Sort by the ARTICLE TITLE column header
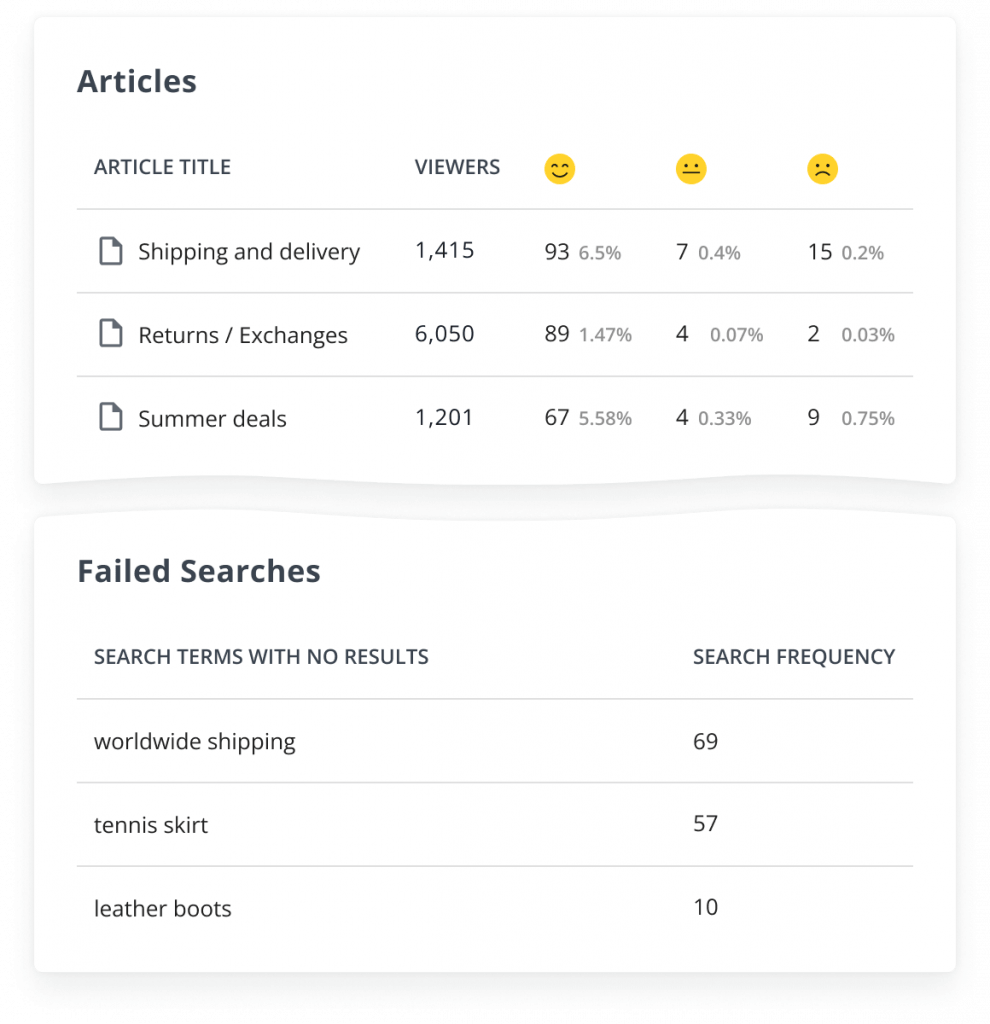Image resolution: width=990 pixels, height=1024 pixels. tap(163, 167)
